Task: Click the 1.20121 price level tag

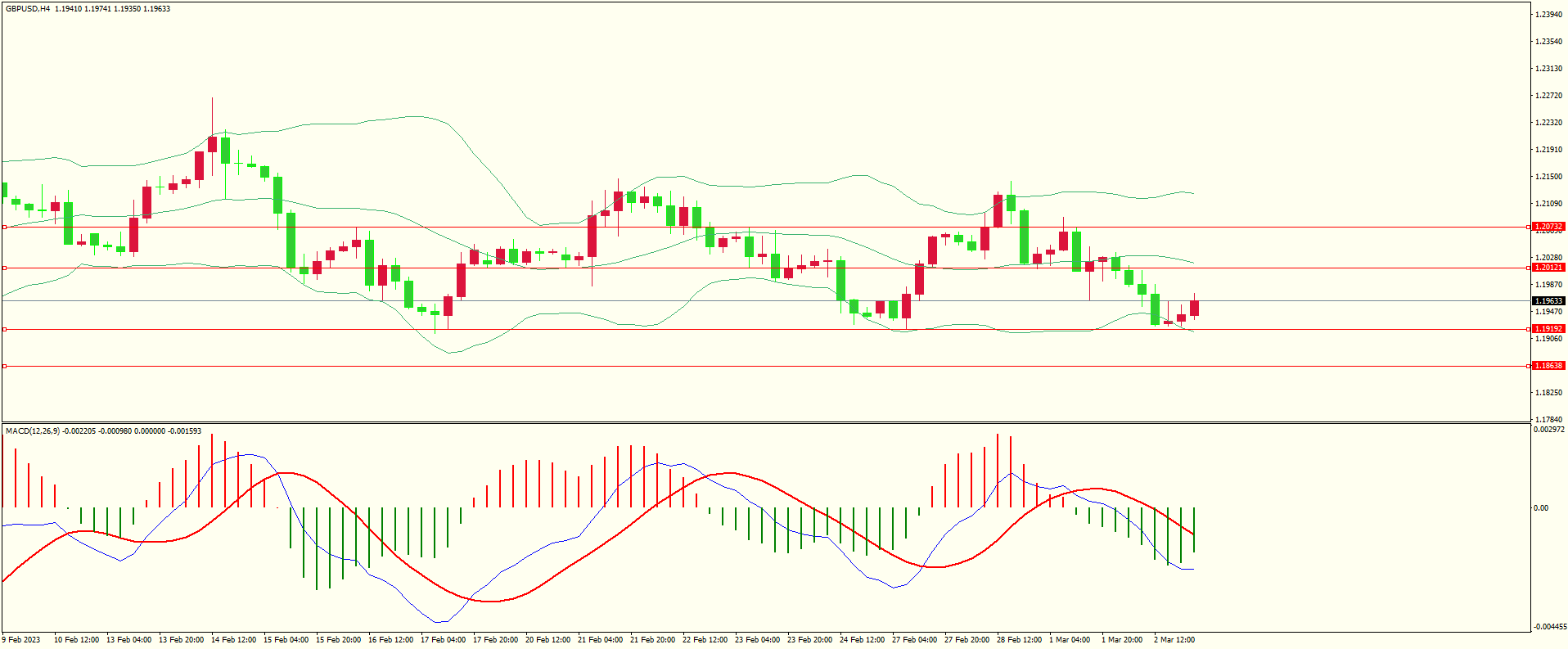Action: point(1548,268)
